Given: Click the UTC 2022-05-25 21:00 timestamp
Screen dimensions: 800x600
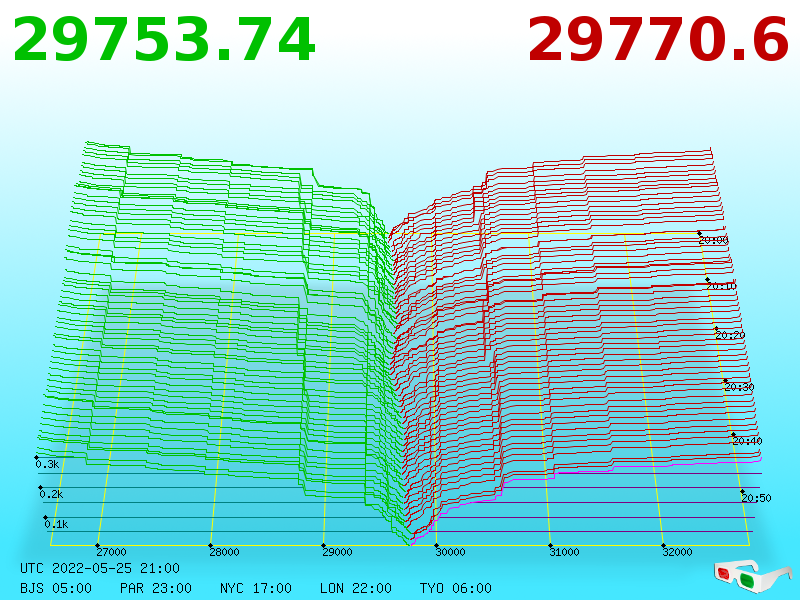Looking at the screenshot, I should [x=100, y=568].
